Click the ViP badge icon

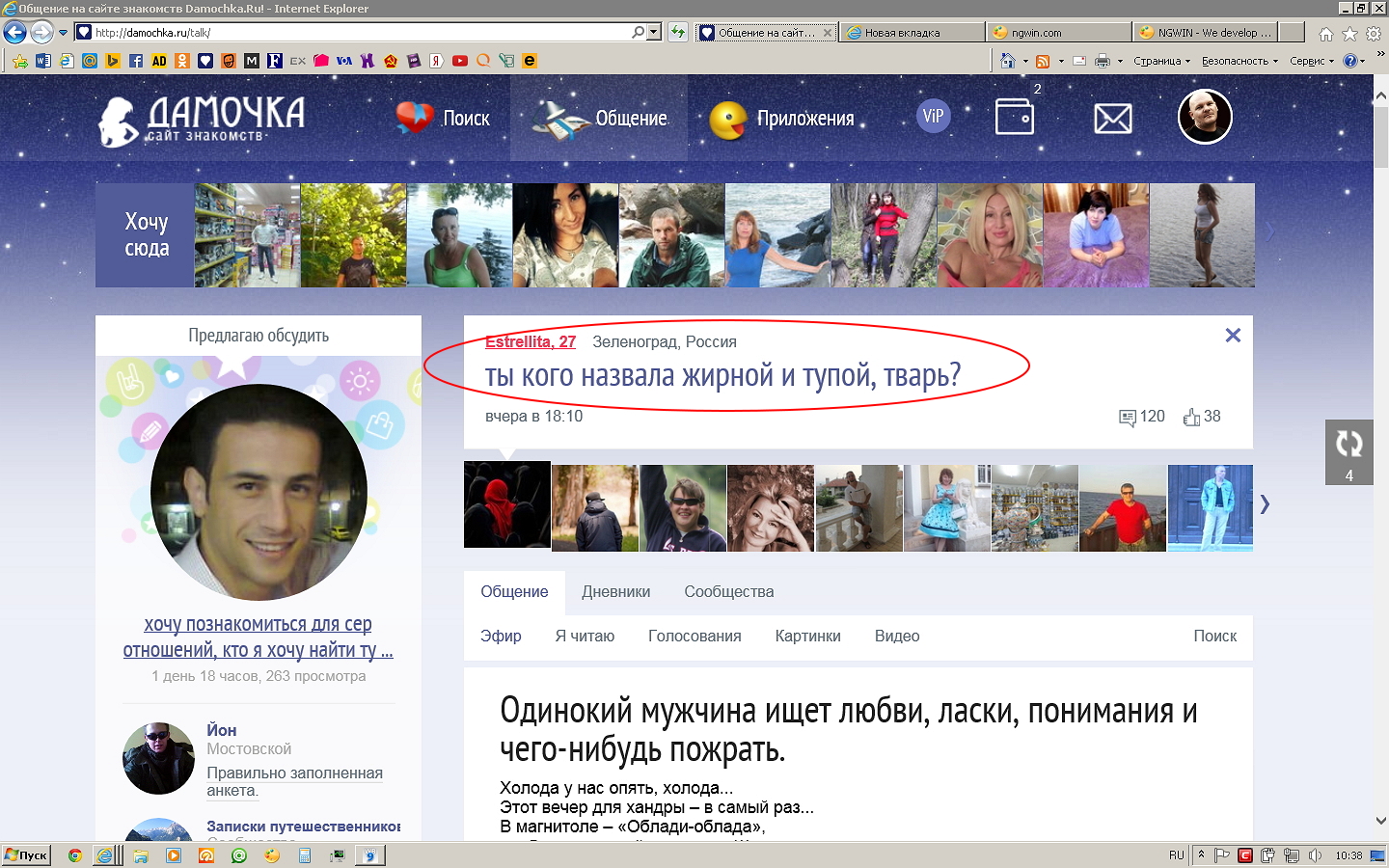click(x=933, y=117)
